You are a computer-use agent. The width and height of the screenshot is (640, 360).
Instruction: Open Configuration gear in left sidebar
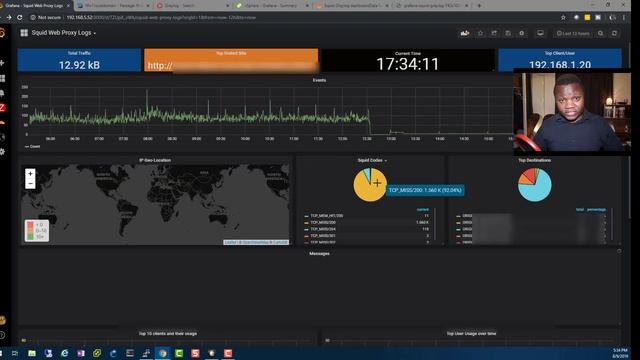2,151
